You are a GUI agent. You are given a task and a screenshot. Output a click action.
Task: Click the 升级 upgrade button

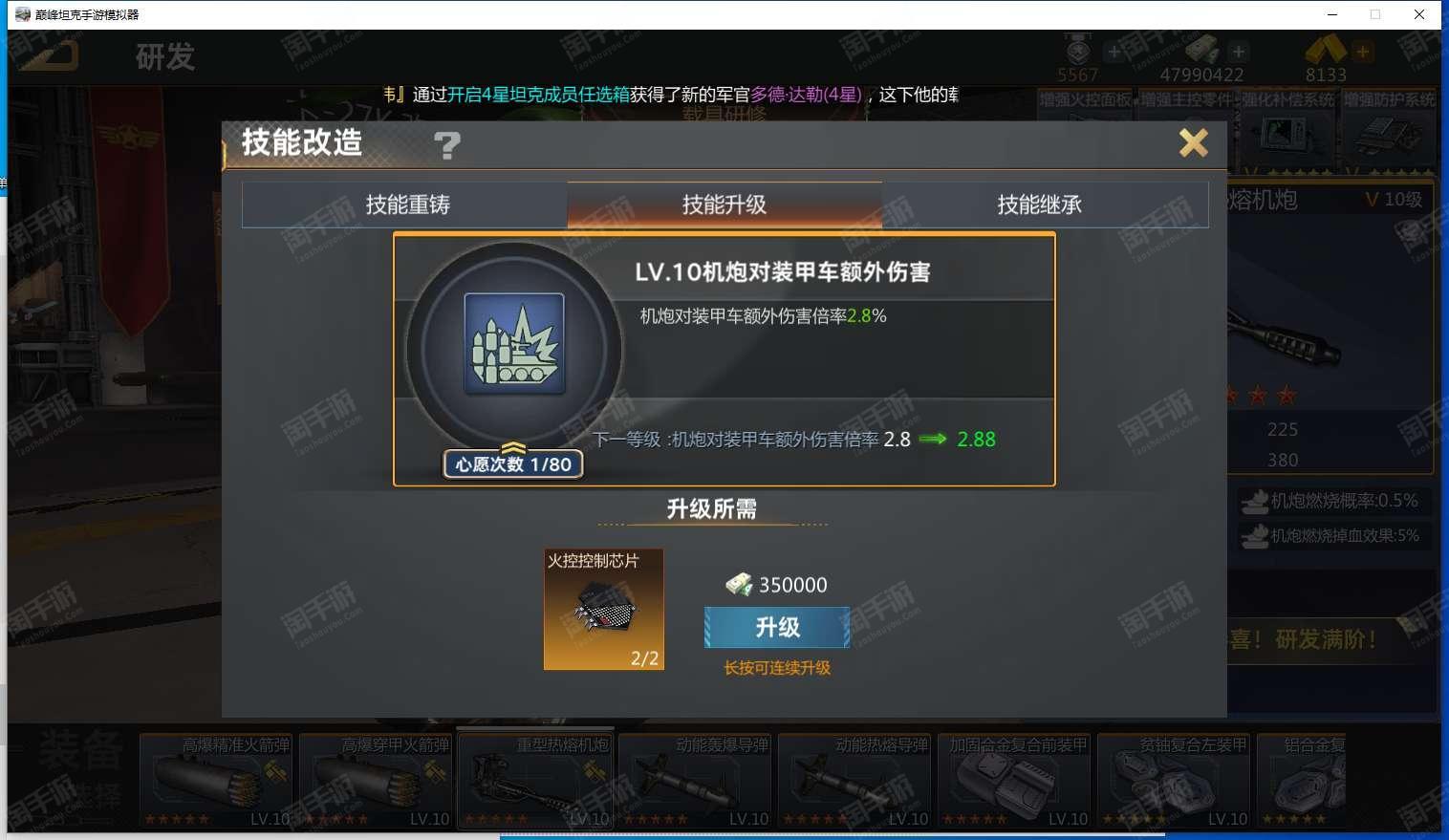(x=777, y=628)
